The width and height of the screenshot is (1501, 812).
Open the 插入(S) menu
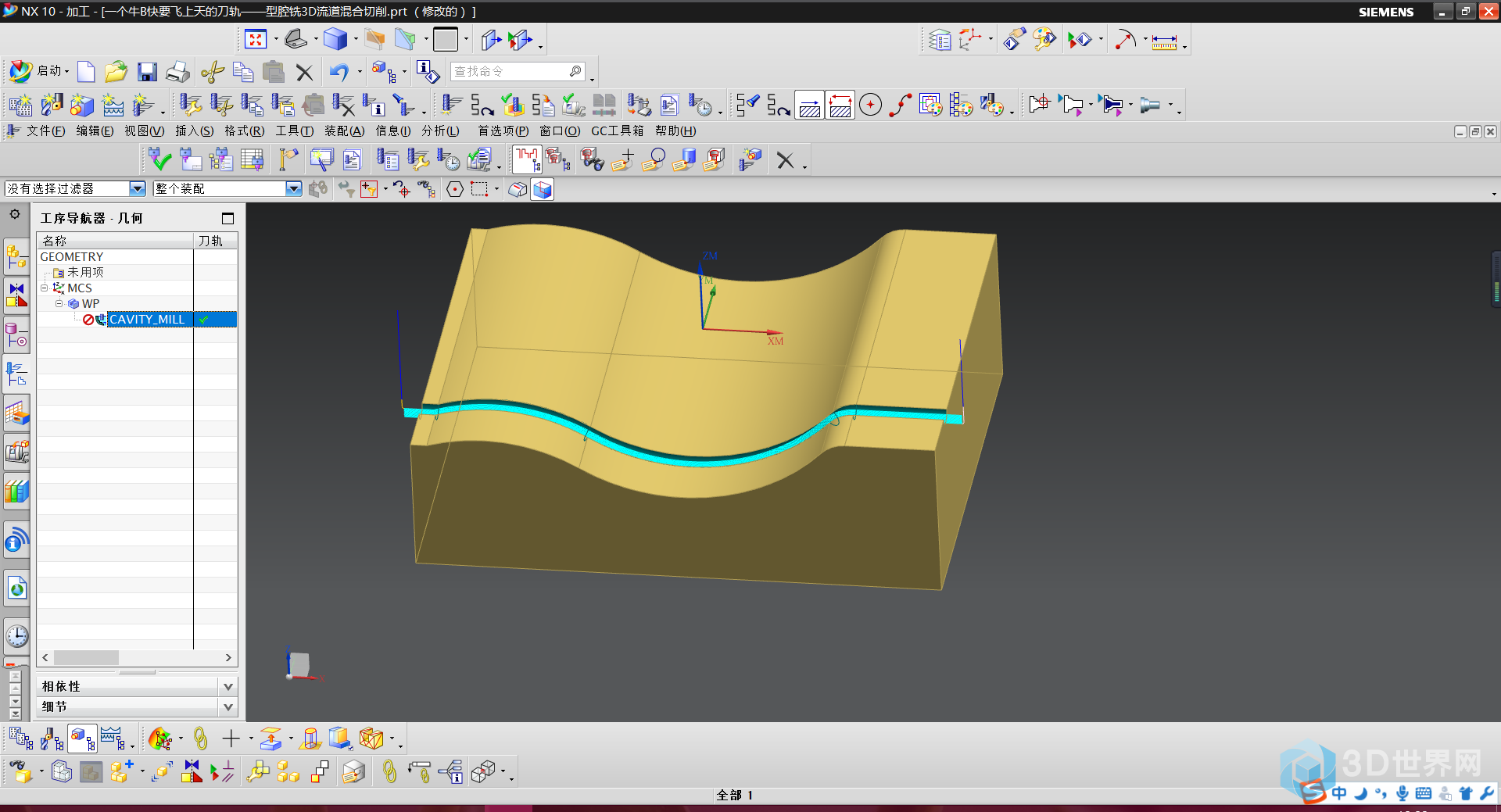(194, 131)
